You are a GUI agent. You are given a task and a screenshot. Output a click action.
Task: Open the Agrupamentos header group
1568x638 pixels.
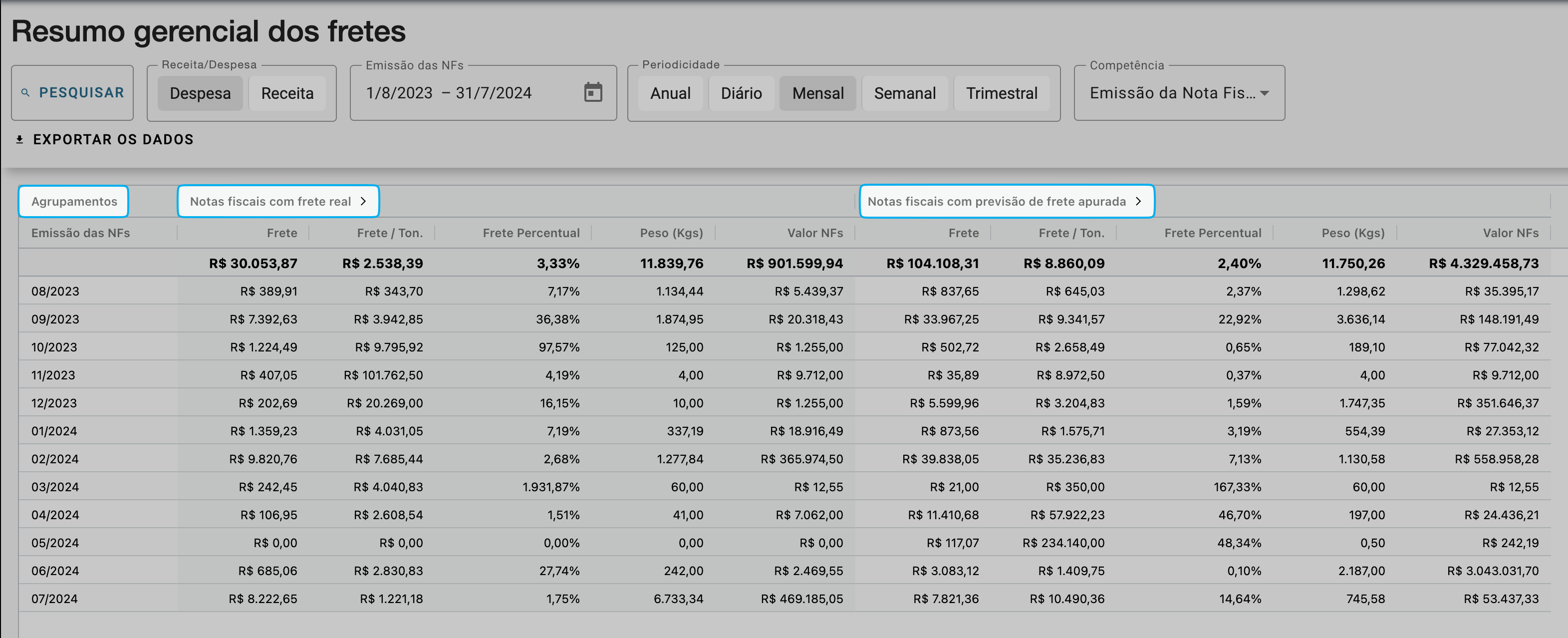coord(74,201)
